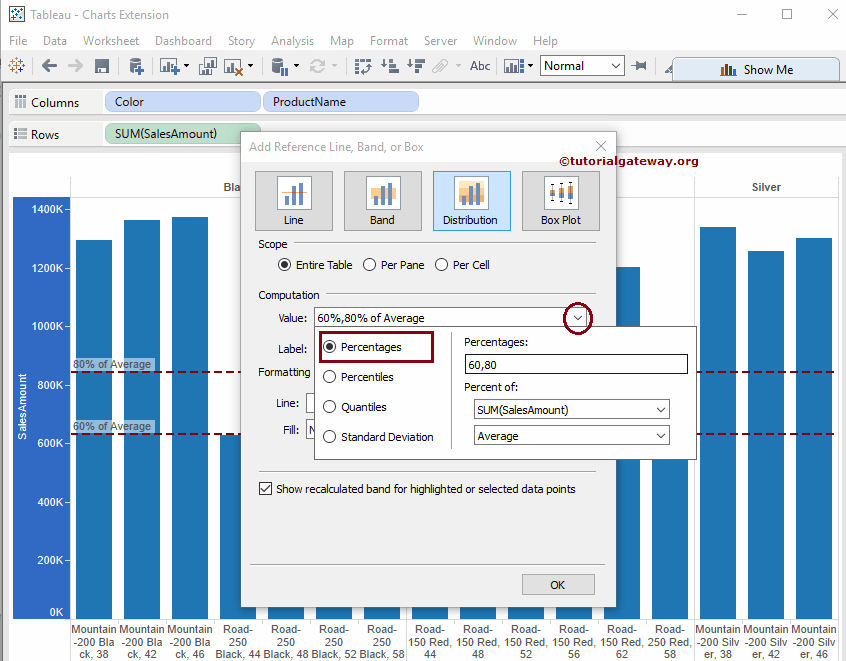Expand the Average aggregation dropdown
Viewport: 846px width, 661px height.
pyautogui.click(x=571, y=436)
